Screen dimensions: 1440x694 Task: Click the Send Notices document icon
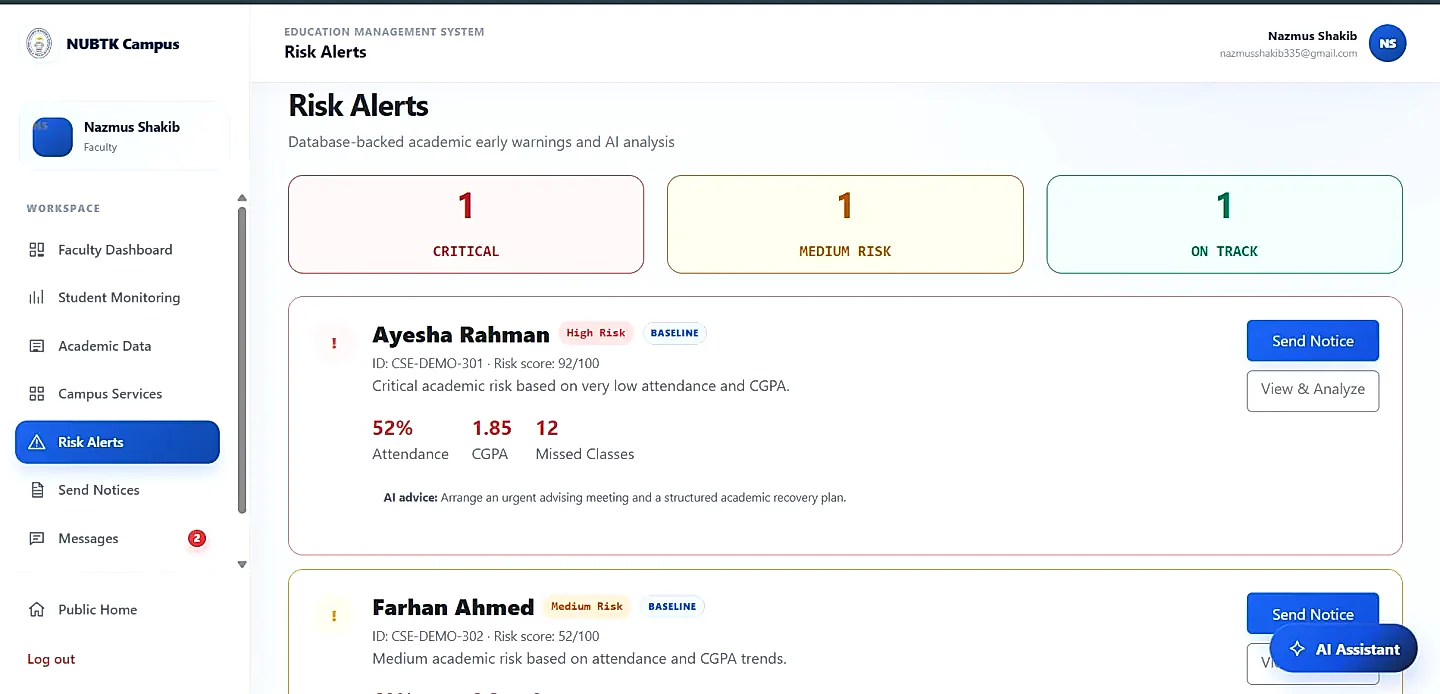37,490
